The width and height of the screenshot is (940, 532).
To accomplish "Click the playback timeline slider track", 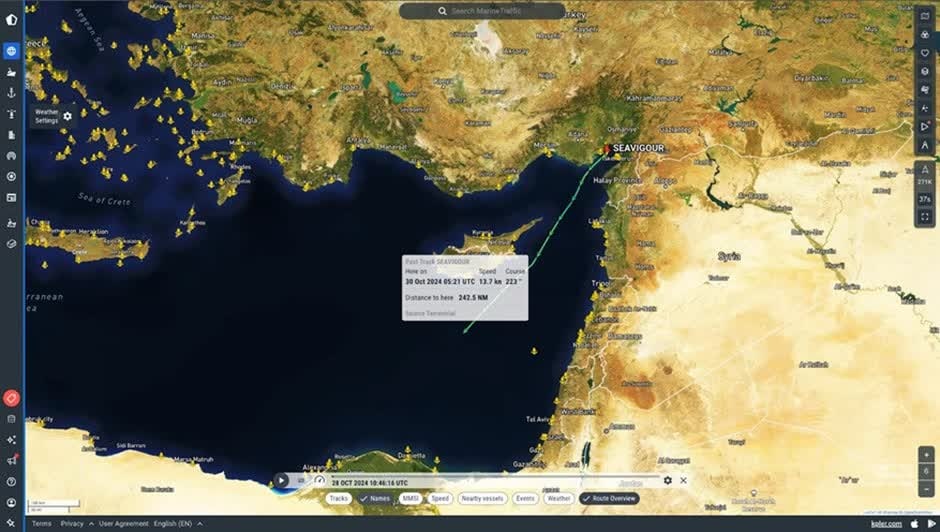I will click(500, 477).
